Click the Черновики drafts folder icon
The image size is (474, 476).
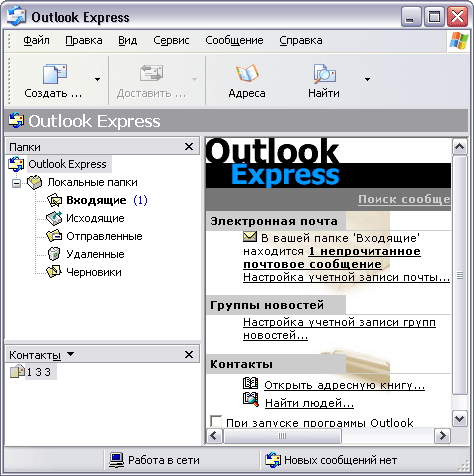pos(54,272)
